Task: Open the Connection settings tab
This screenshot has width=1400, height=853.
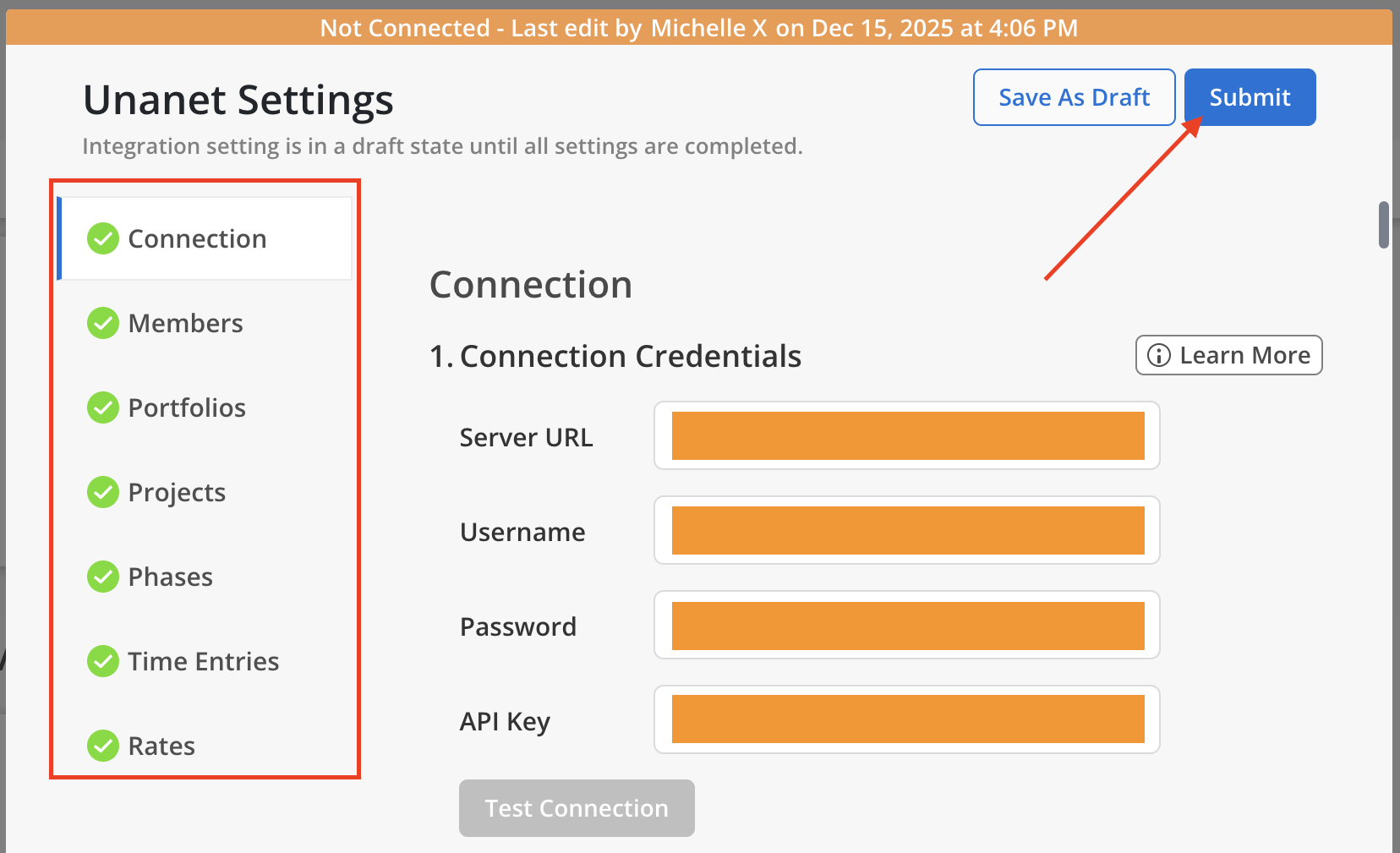Action: [205, 238]
